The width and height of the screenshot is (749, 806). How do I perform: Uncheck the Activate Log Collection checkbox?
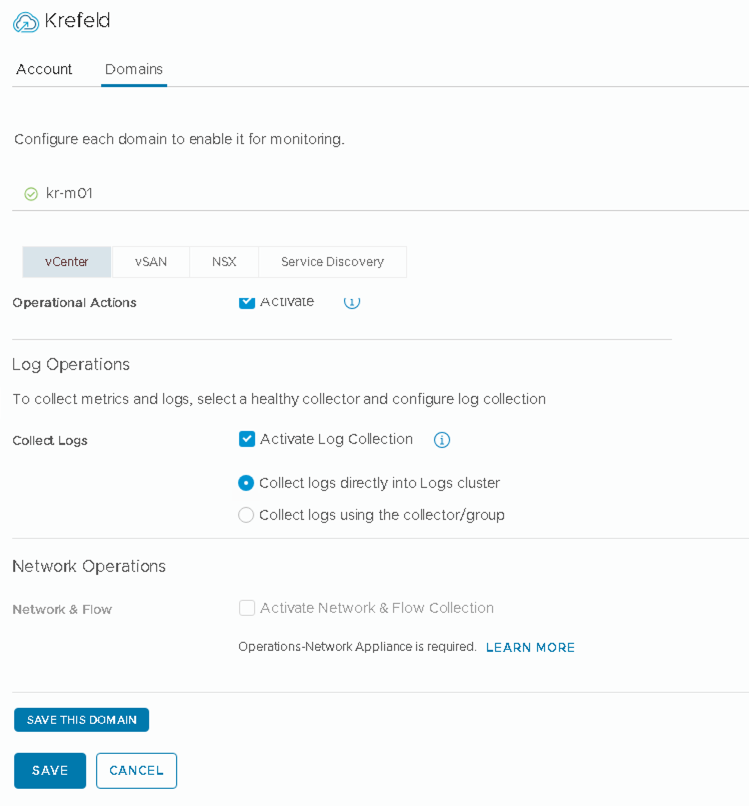coord(247,439)
